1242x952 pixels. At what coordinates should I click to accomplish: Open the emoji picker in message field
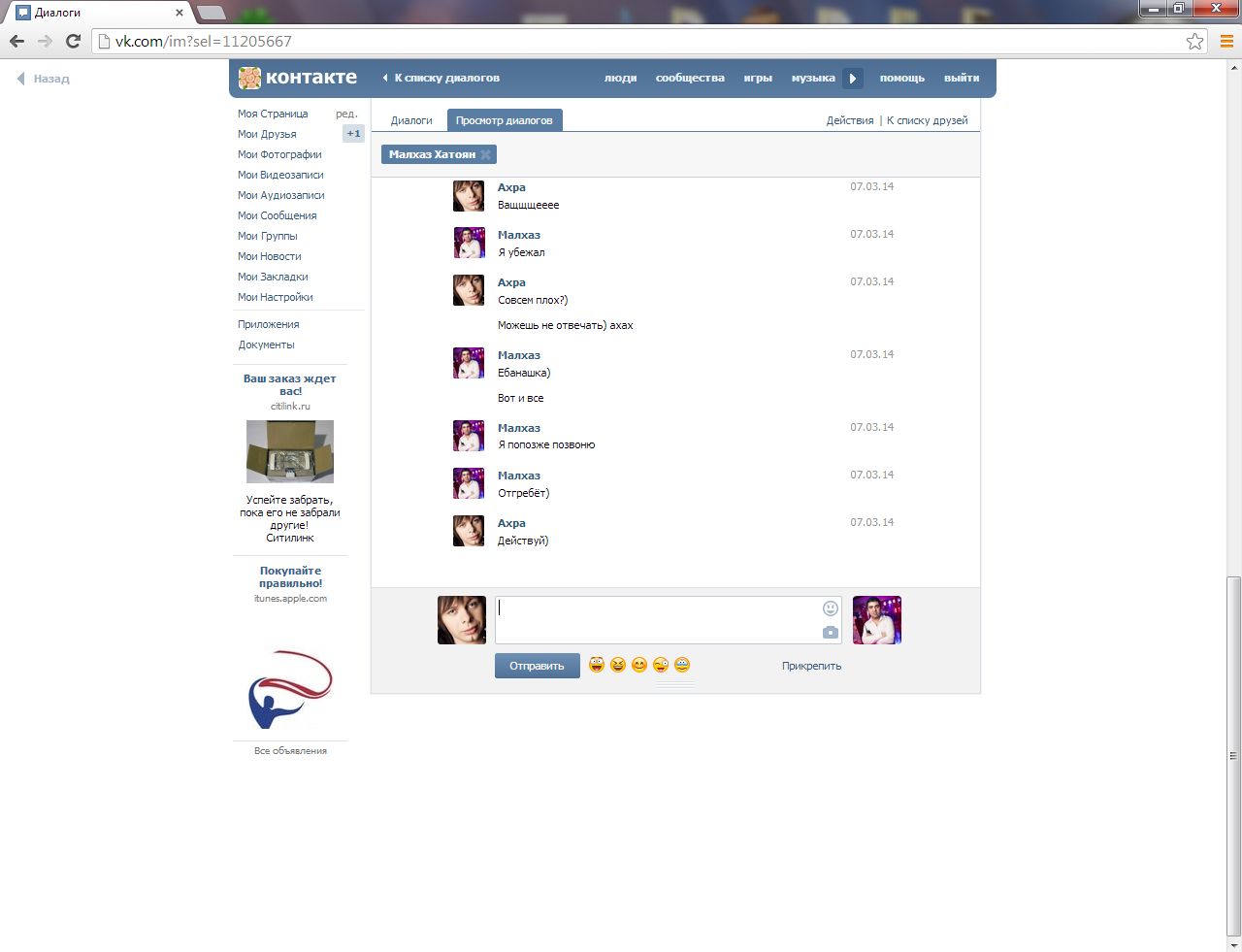click(831, 608)
